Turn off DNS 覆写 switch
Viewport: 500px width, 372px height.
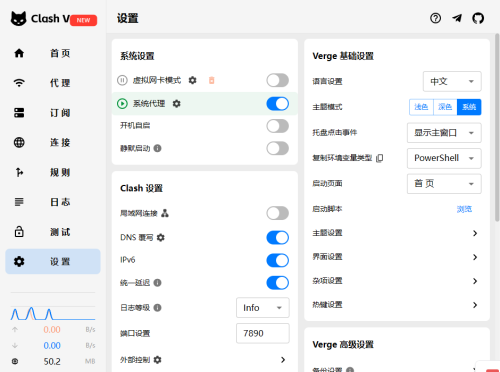tap(277, 238)
